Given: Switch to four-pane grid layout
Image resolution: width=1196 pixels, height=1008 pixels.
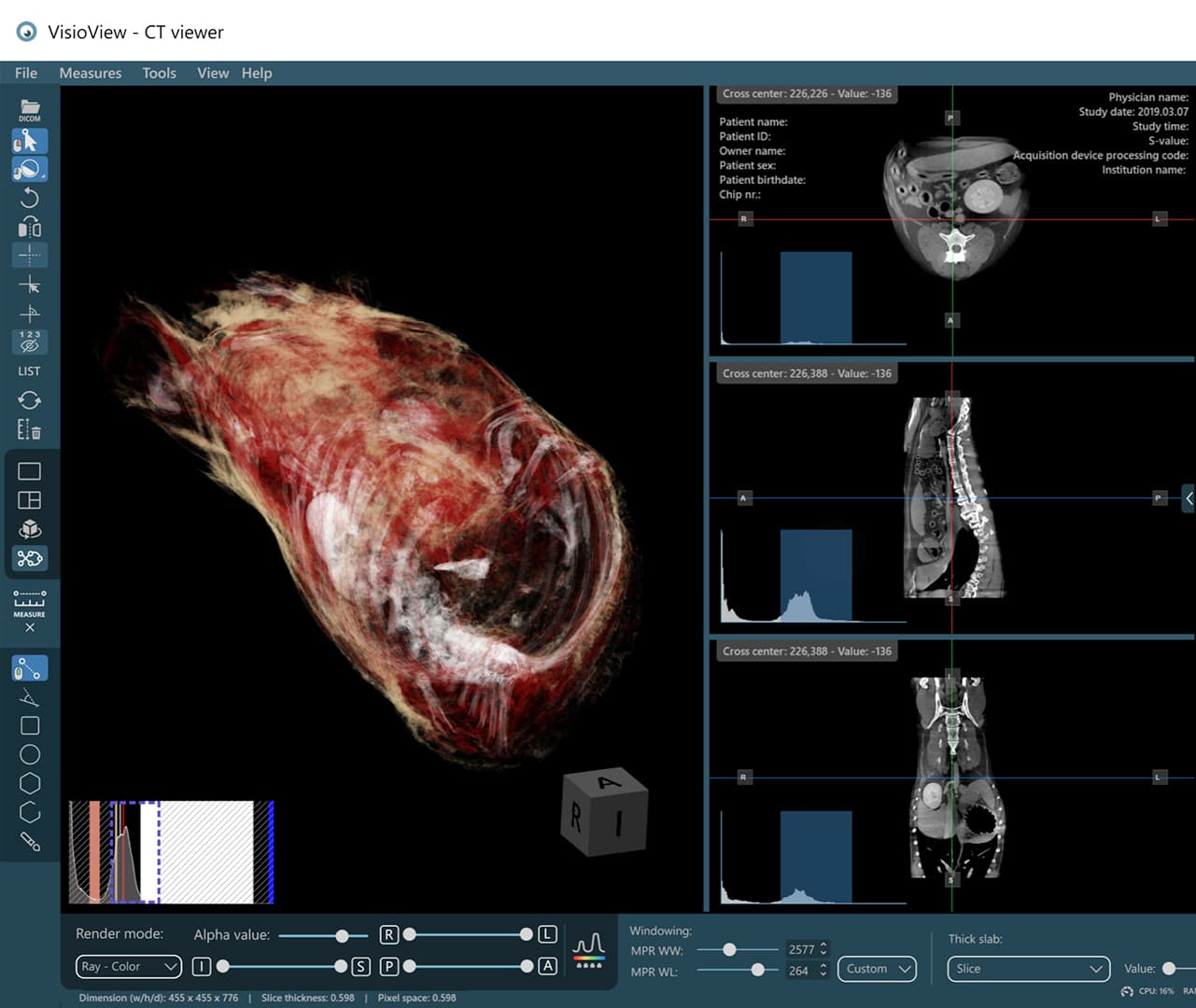Looking at the screenshot, I should tap(30, 500).
